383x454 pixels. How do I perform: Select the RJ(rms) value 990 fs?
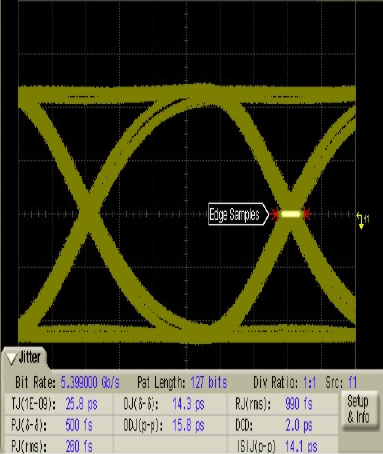[x=299, y=404]
